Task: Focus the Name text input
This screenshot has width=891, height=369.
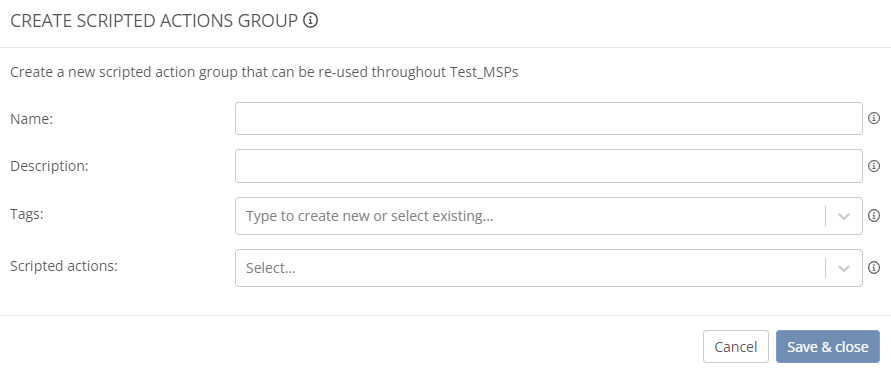Action: [549, 118]
